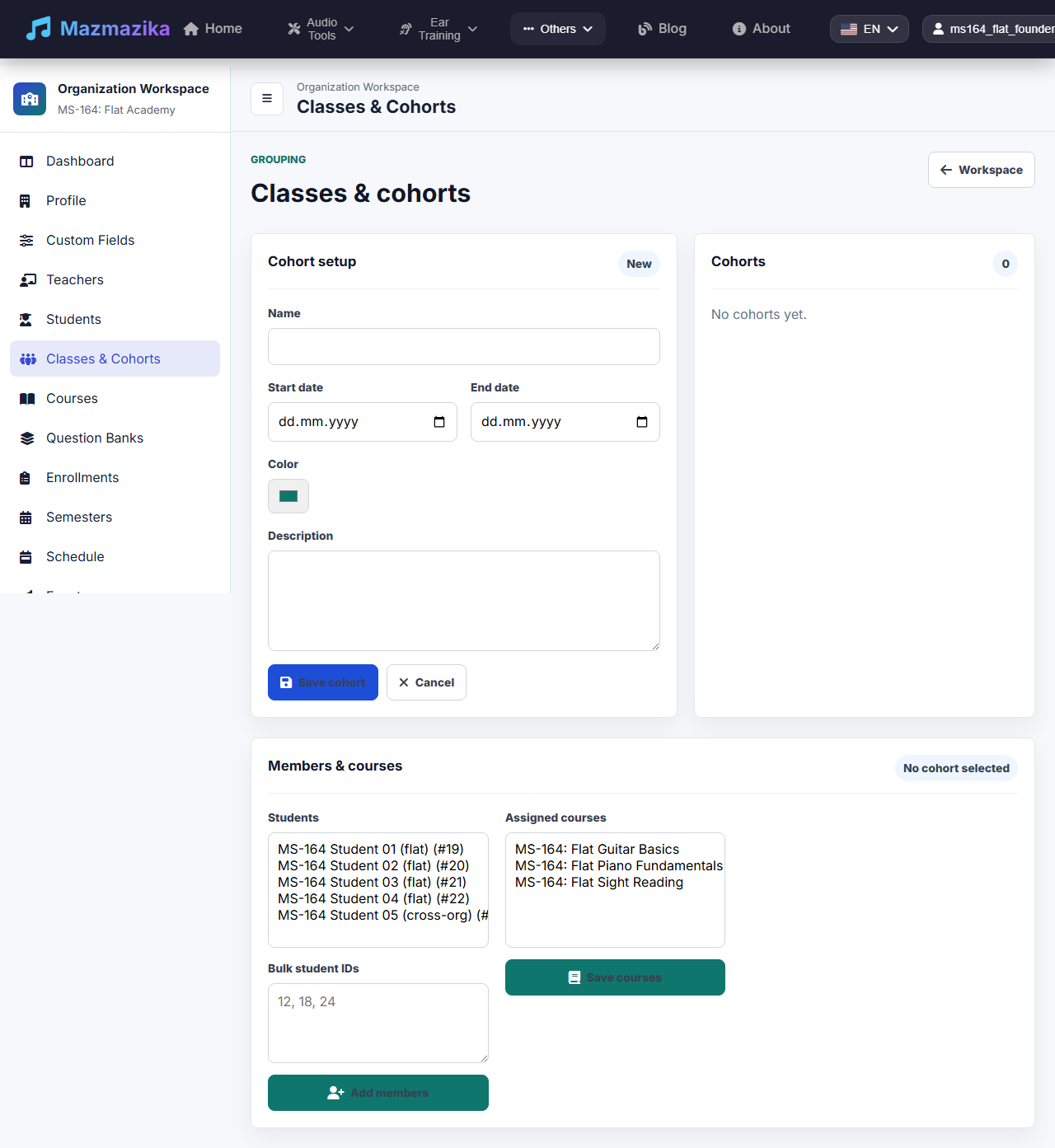
Task: Click the Audio Tools wrench icon
Action: (x=294, y=29)
